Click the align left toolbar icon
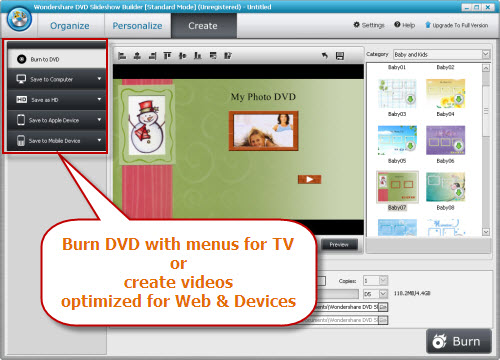 (x=122, y=56)
